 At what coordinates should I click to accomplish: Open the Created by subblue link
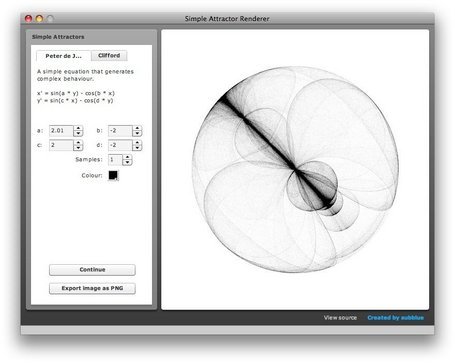tap(396, 318)
